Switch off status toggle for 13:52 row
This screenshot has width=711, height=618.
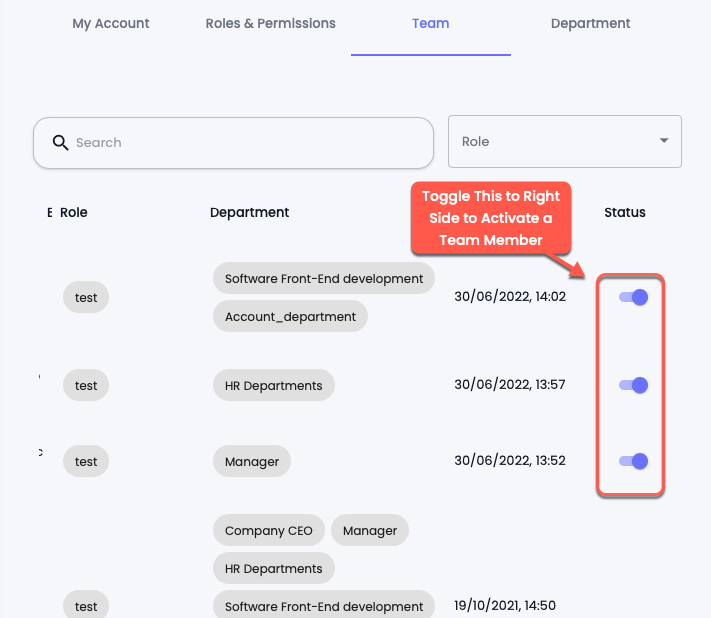634,461
